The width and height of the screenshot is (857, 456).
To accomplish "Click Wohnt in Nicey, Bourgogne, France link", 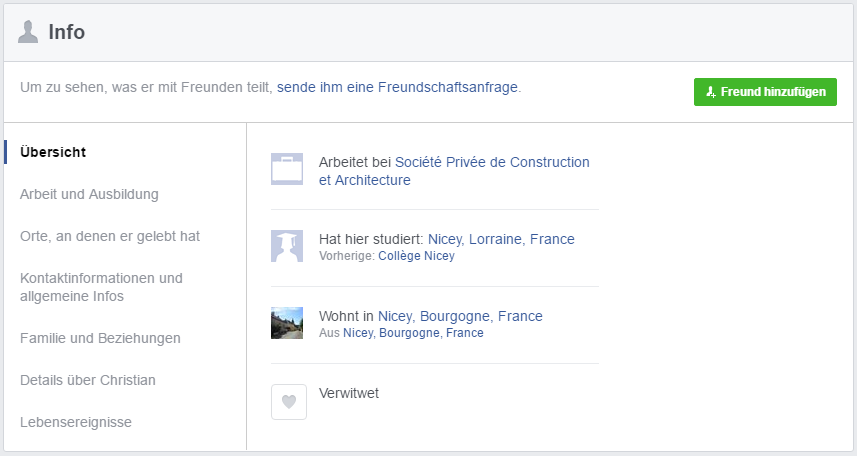I will pyautogui.click(x=460, y=316).
